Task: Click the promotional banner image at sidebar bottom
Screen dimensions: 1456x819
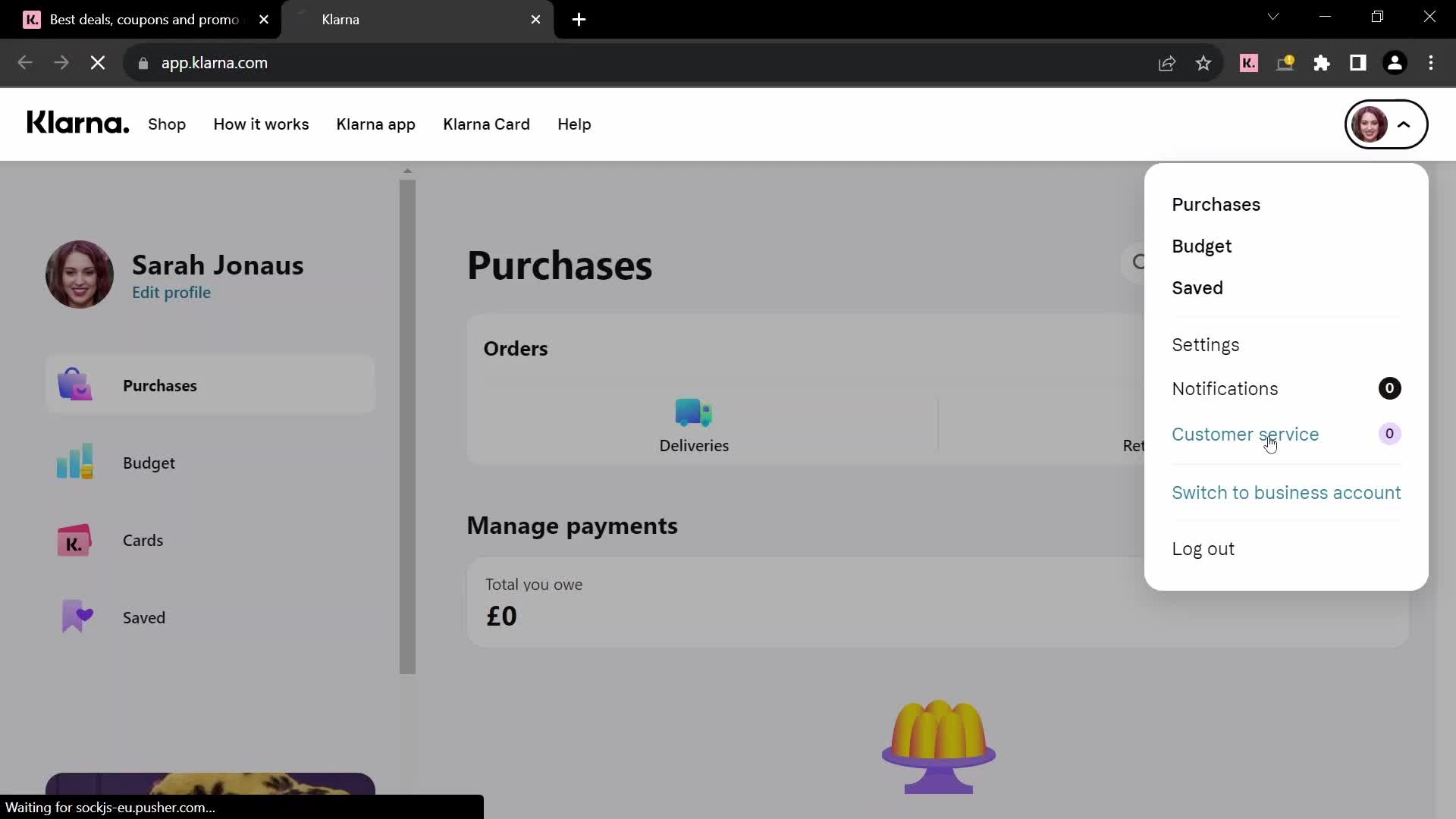Action: coord(210,783)
